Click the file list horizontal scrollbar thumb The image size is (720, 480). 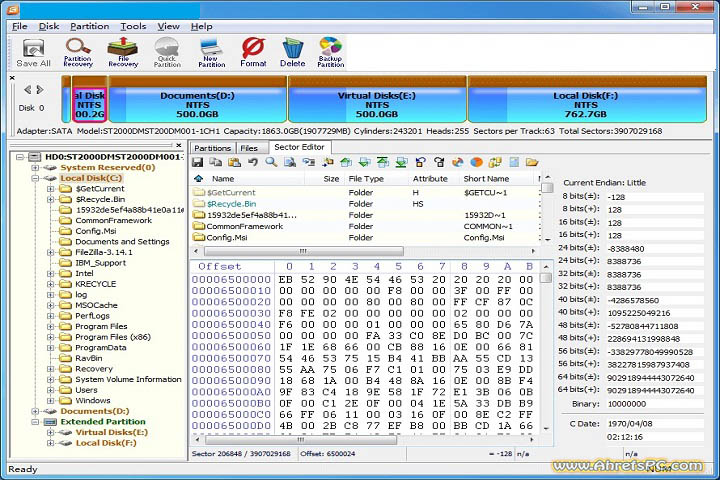point(303,251)
